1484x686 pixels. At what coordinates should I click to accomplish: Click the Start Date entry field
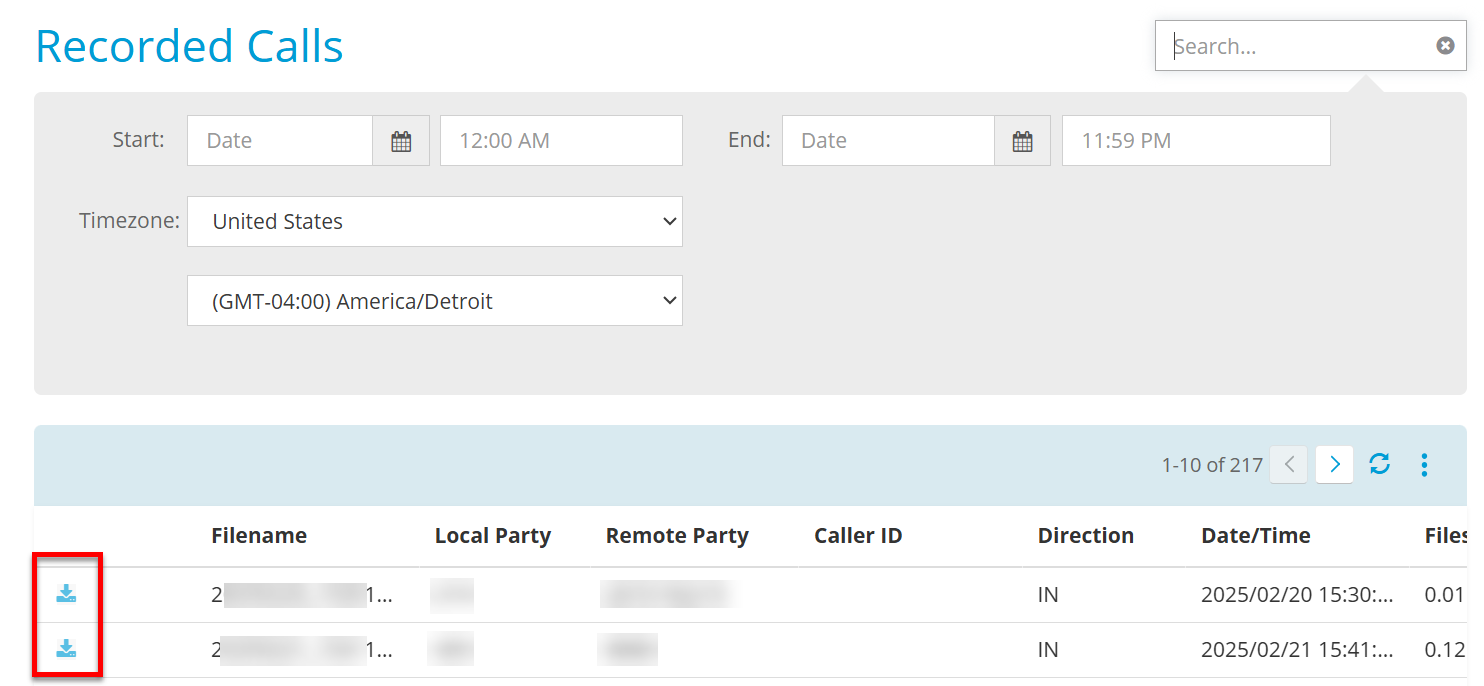(x=280, y=140)
